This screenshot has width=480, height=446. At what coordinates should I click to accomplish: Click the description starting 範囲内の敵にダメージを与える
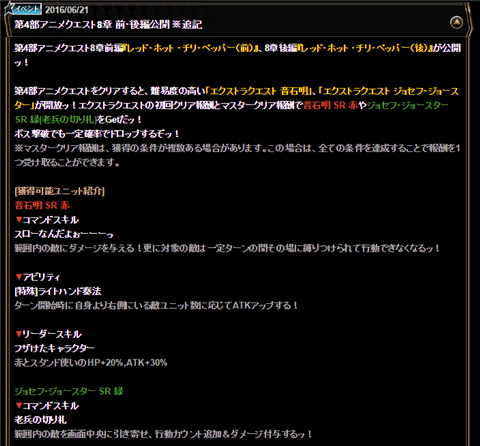(x=227, y=248)
